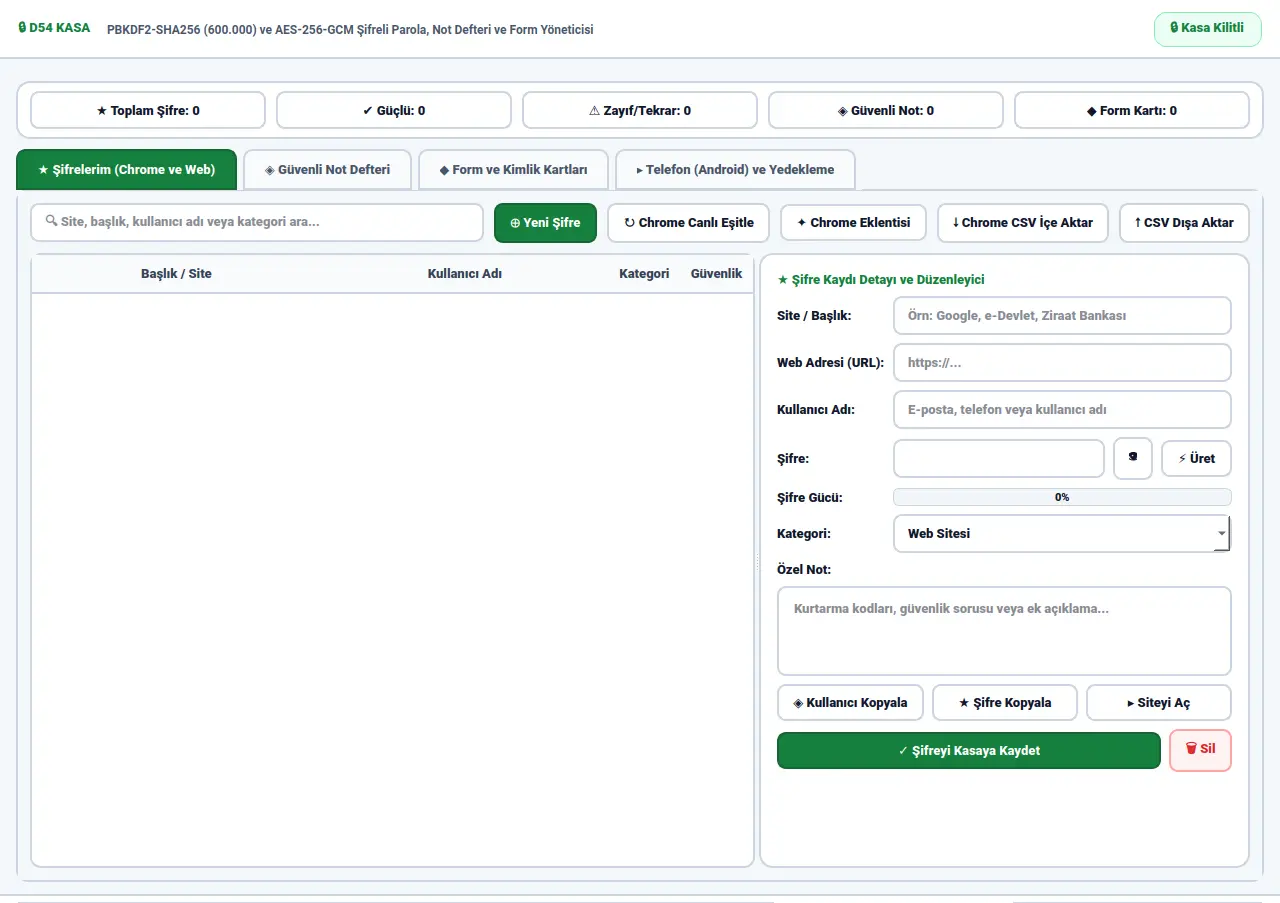Screen dimensions: 1280x903
Task: Launch the site with Siteyi Aç
Action: [1158, 703]
